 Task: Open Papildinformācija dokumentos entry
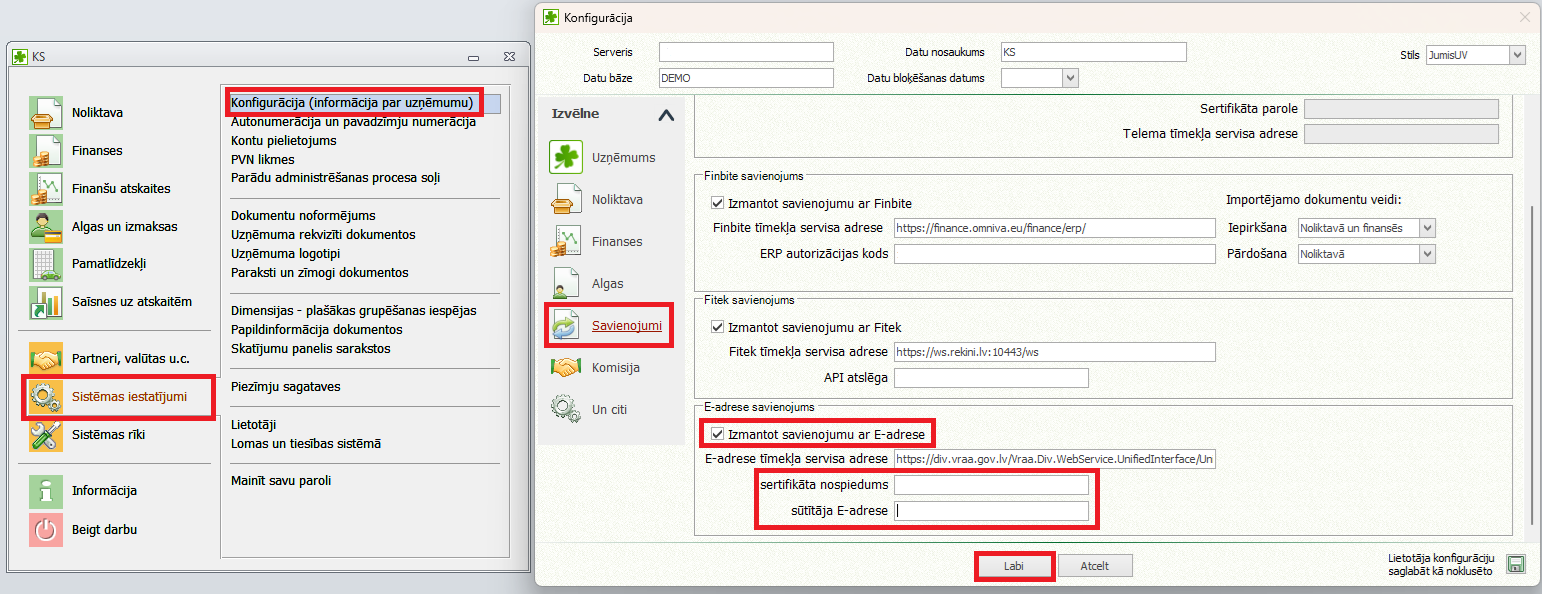[x=317, y=330]
